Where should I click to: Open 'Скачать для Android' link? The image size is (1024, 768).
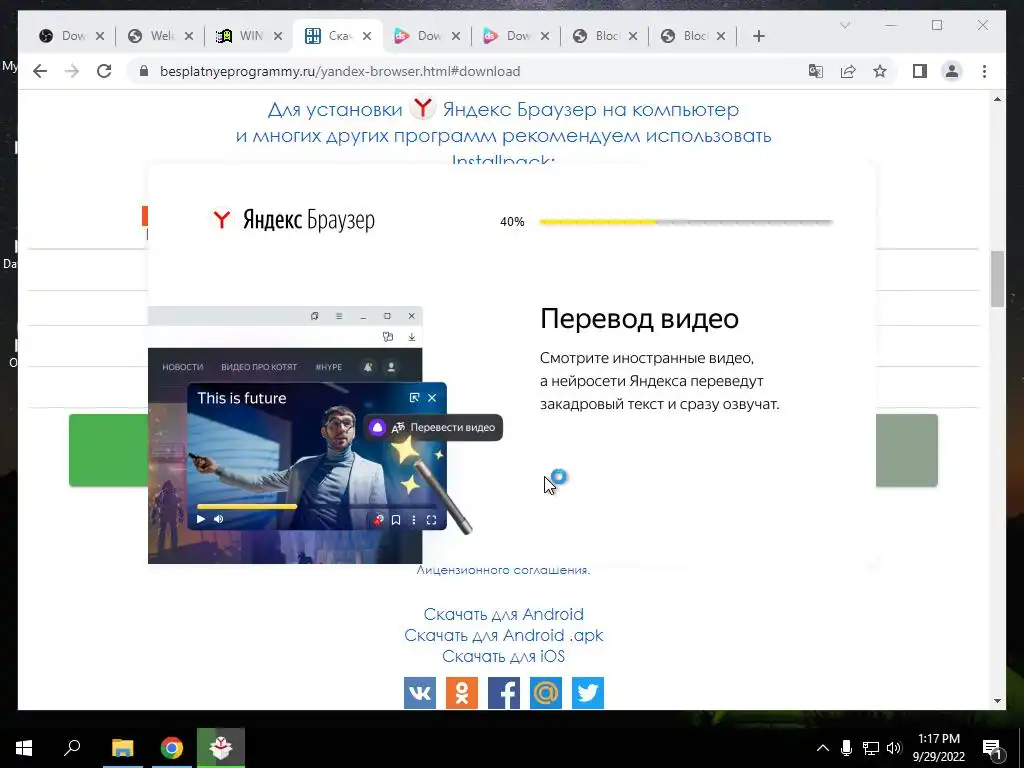(504, 615)
